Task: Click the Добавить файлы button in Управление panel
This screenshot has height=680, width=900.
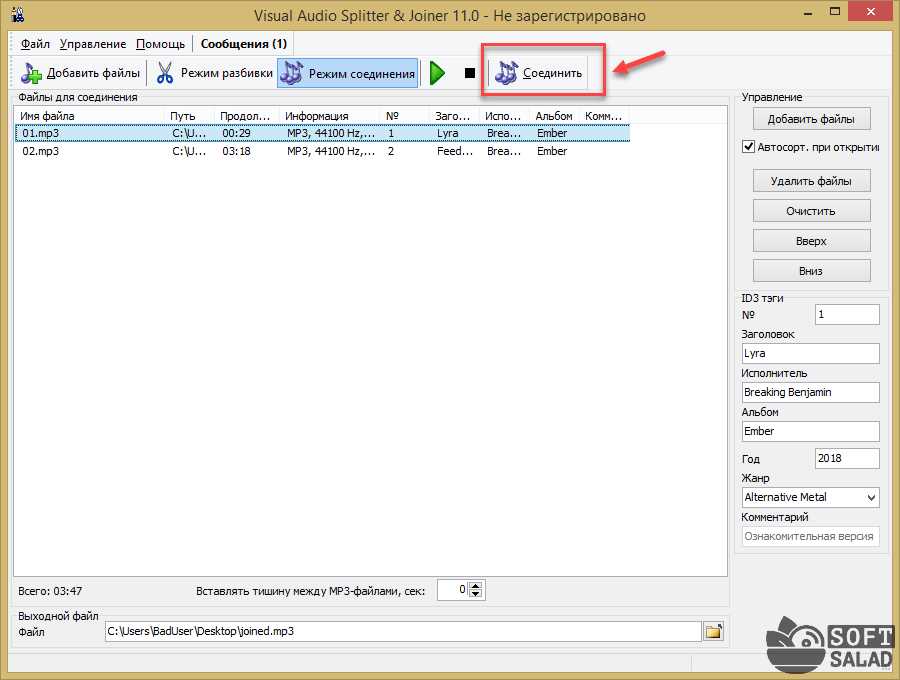Action: click(811, 119)
